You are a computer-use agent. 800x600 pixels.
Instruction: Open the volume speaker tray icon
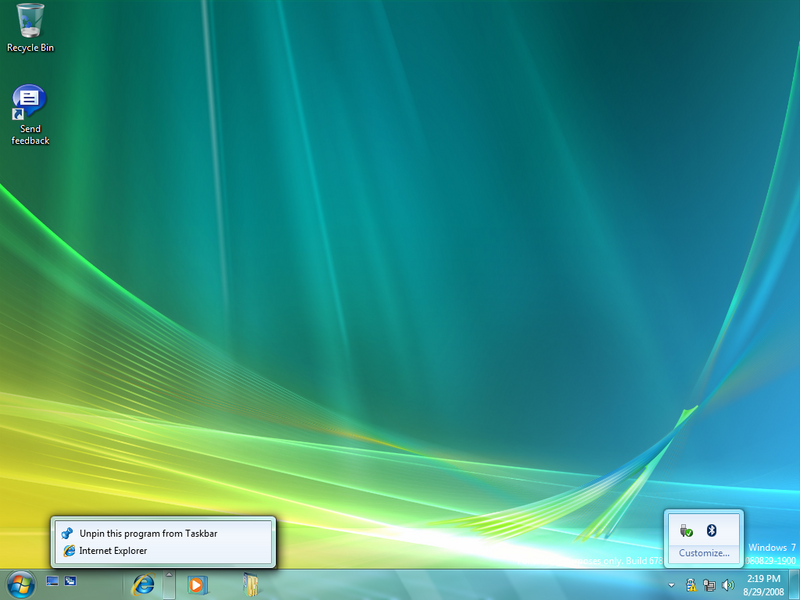pyautogui.click(x=728, y=585)
